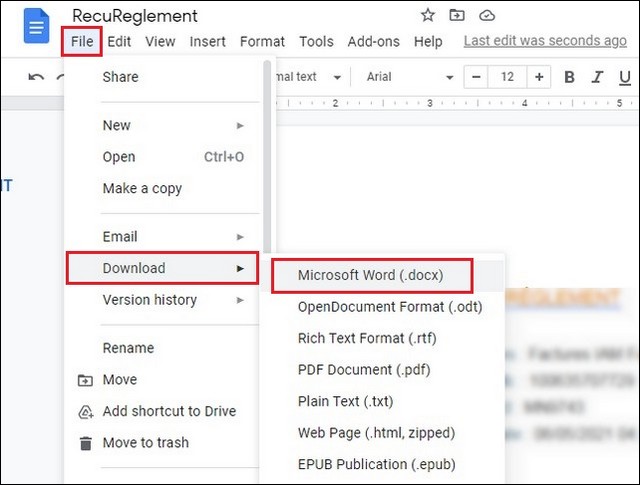Image resolution: width=640 pixels, height=485 pixels.
Task: Open the Tools menu
Action: click(316, 41)
